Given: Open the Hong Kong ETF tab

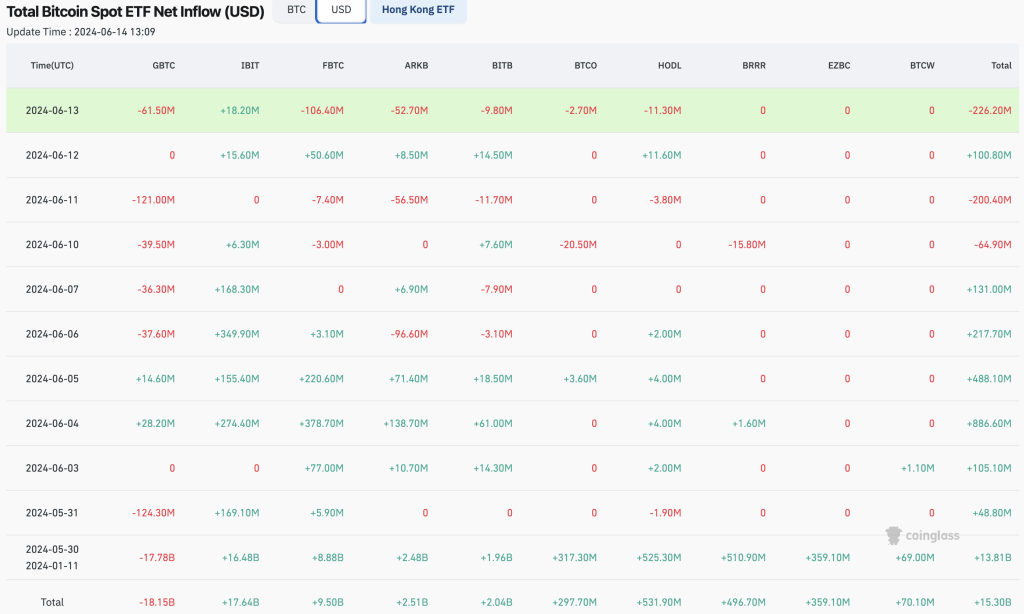Looking at the screenshot, I should point(418,10).
